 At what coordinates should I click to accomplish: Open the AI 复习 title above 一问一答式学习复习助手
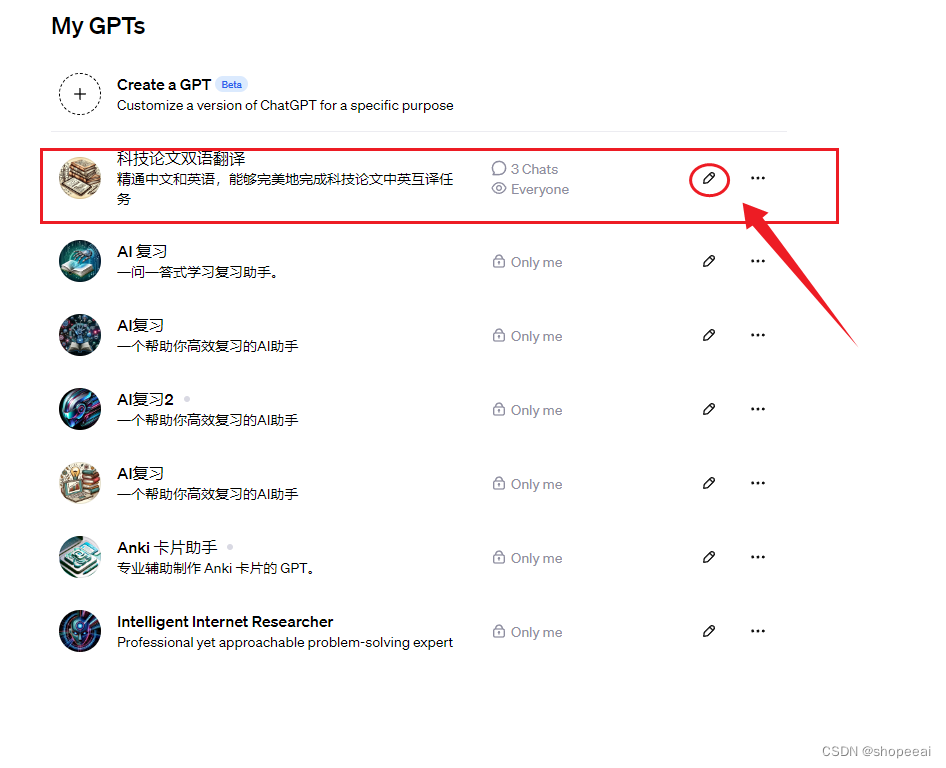click(x=142, y=252)
